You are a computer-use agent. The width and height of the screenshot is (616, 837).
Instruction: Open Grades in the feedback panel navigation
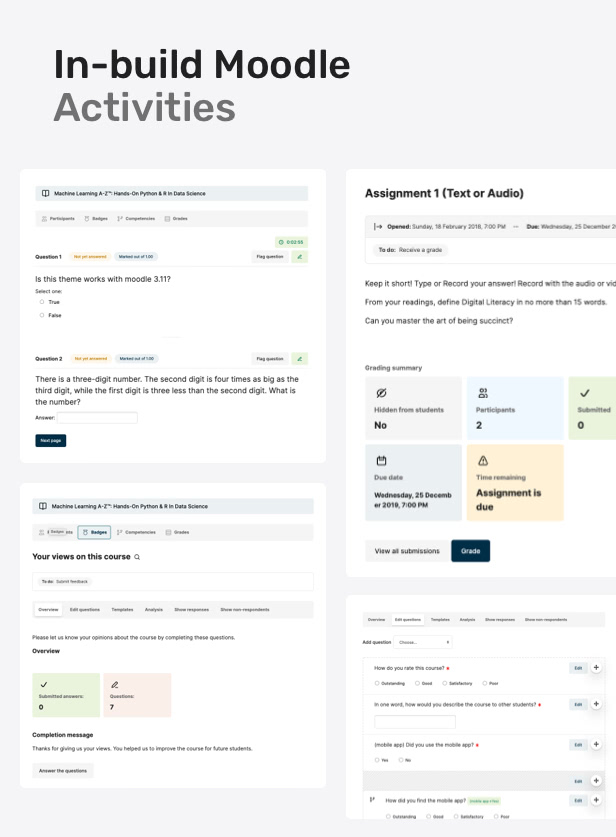(x=177, y=532)
